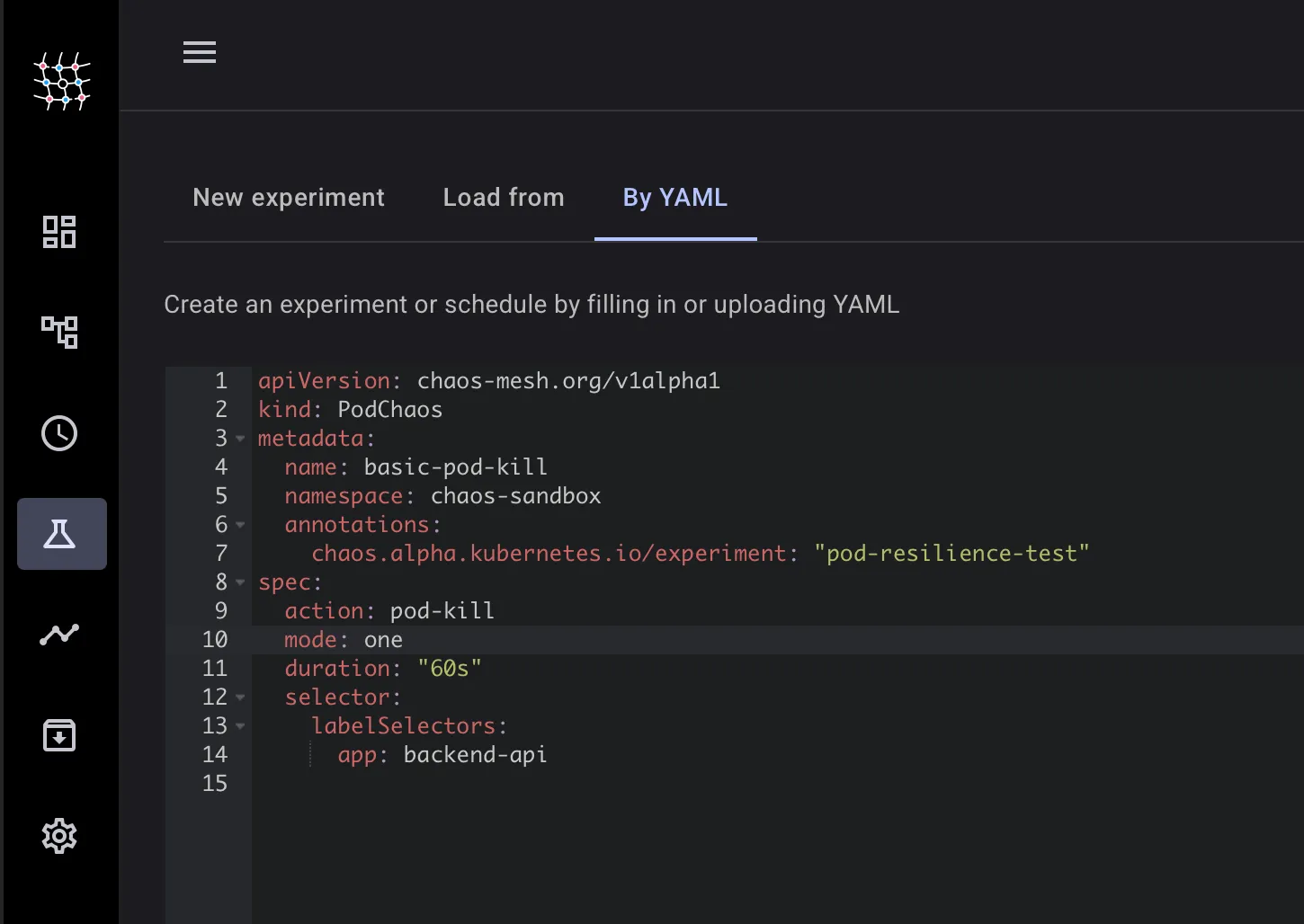Screen dimensions: 1304x924
Task: Open the Events trend line icon
Action: pyautogui.click(x=59, y=635)
